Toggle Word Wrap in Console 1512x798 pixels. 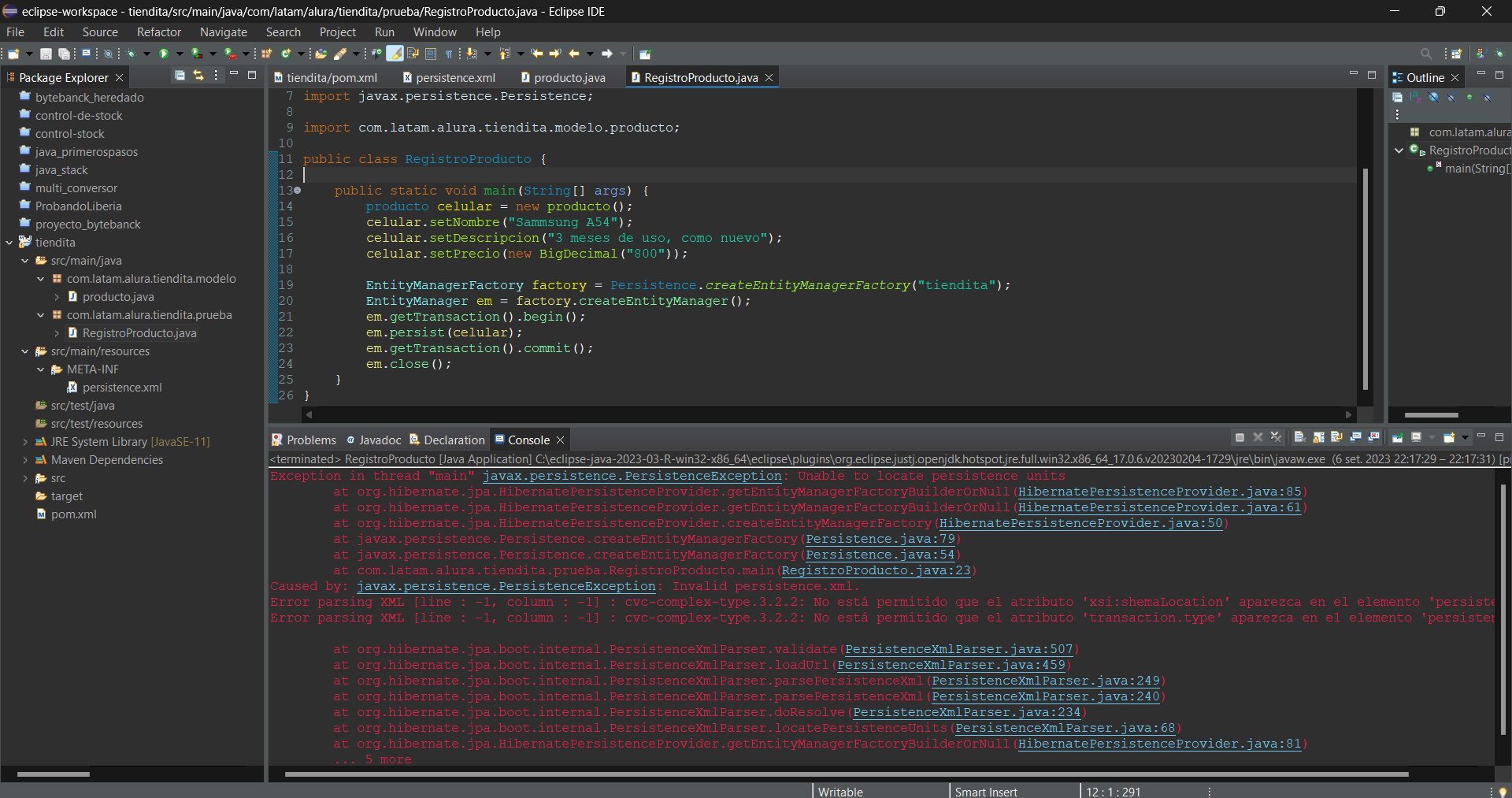click(1337, 437)
